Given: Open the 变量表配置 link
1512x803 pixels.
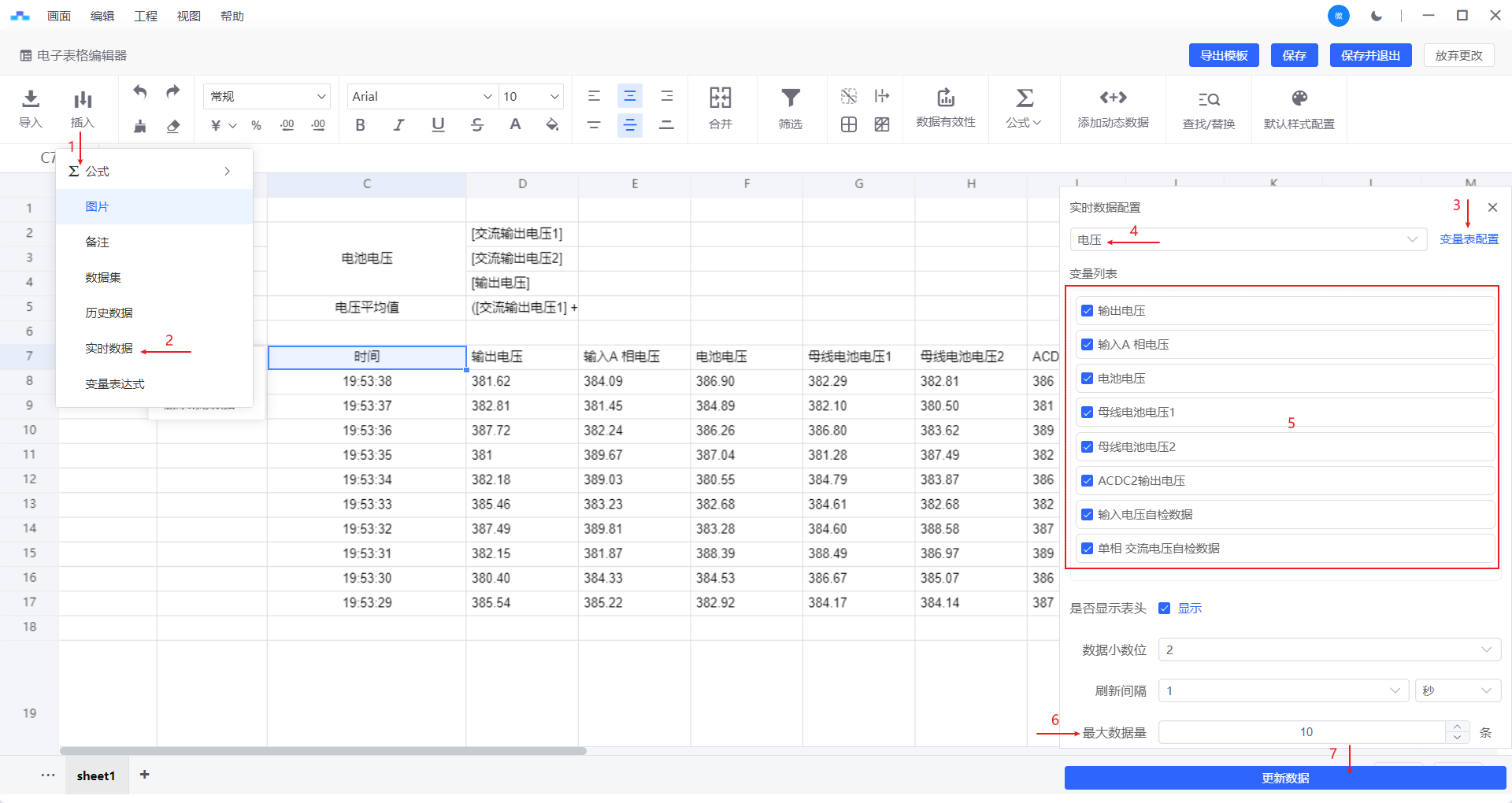Looking at the screenshot, I should pyautogui.click(x=1469, y=239).
